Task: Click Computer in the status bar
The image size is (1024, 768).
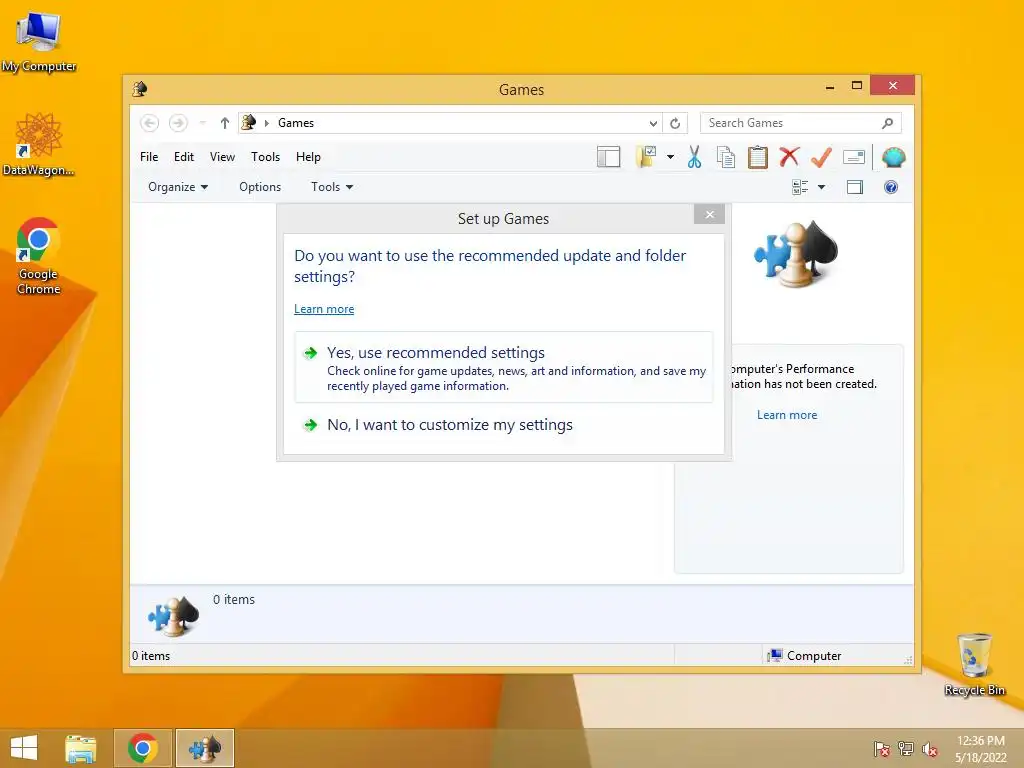Action: pos(805,656)
